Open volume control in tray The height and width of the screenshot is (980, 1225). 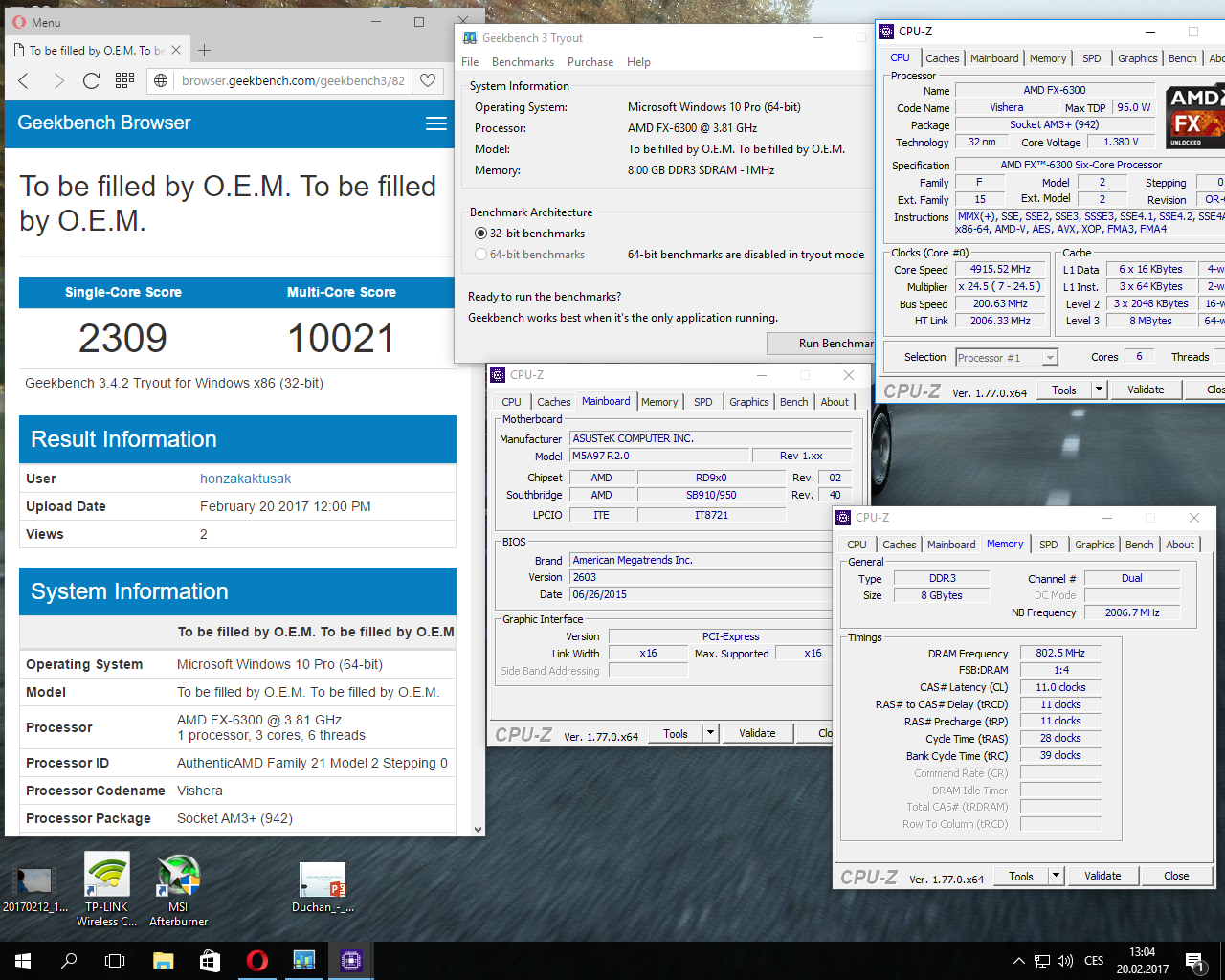1065,961
